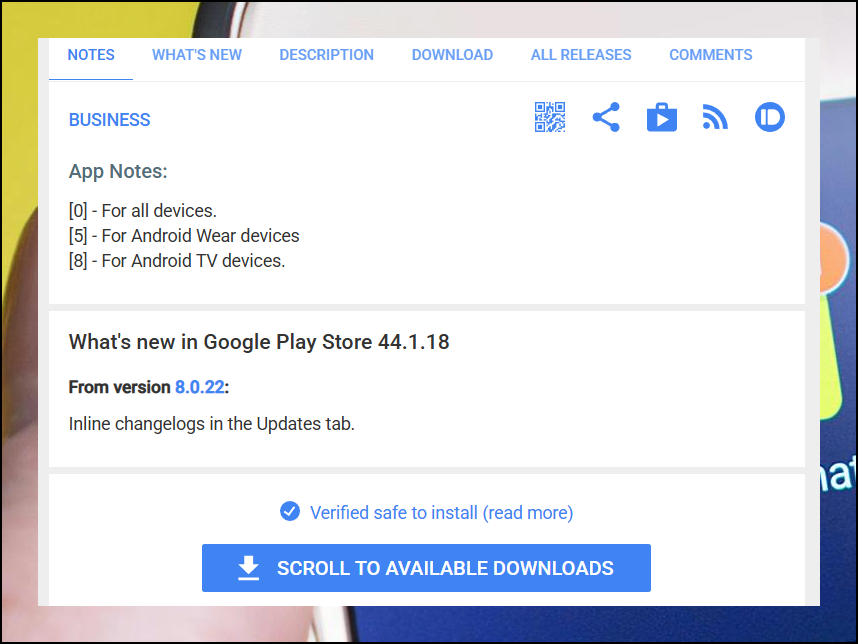The image size is (858, 644).
Task: Switch to the Notes tab
Action: [x=91, y=55]
